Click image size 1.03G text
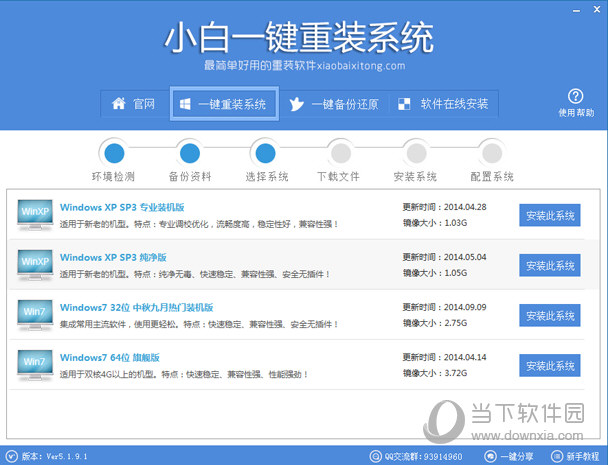This screenshot has height=465, width=608. coord(456,223)
